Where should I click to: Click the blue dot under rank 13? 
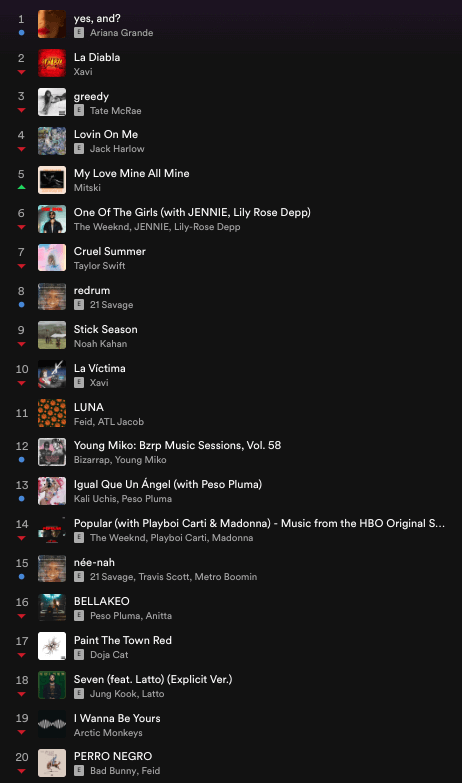(21, 498)
